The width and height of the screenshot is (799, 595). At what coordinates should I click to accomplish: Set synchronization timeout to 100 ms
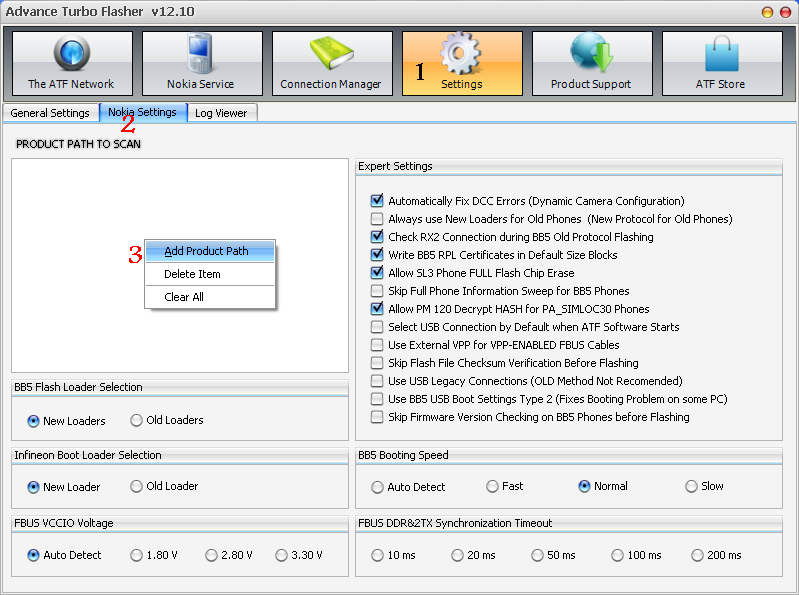coord(617,555)
